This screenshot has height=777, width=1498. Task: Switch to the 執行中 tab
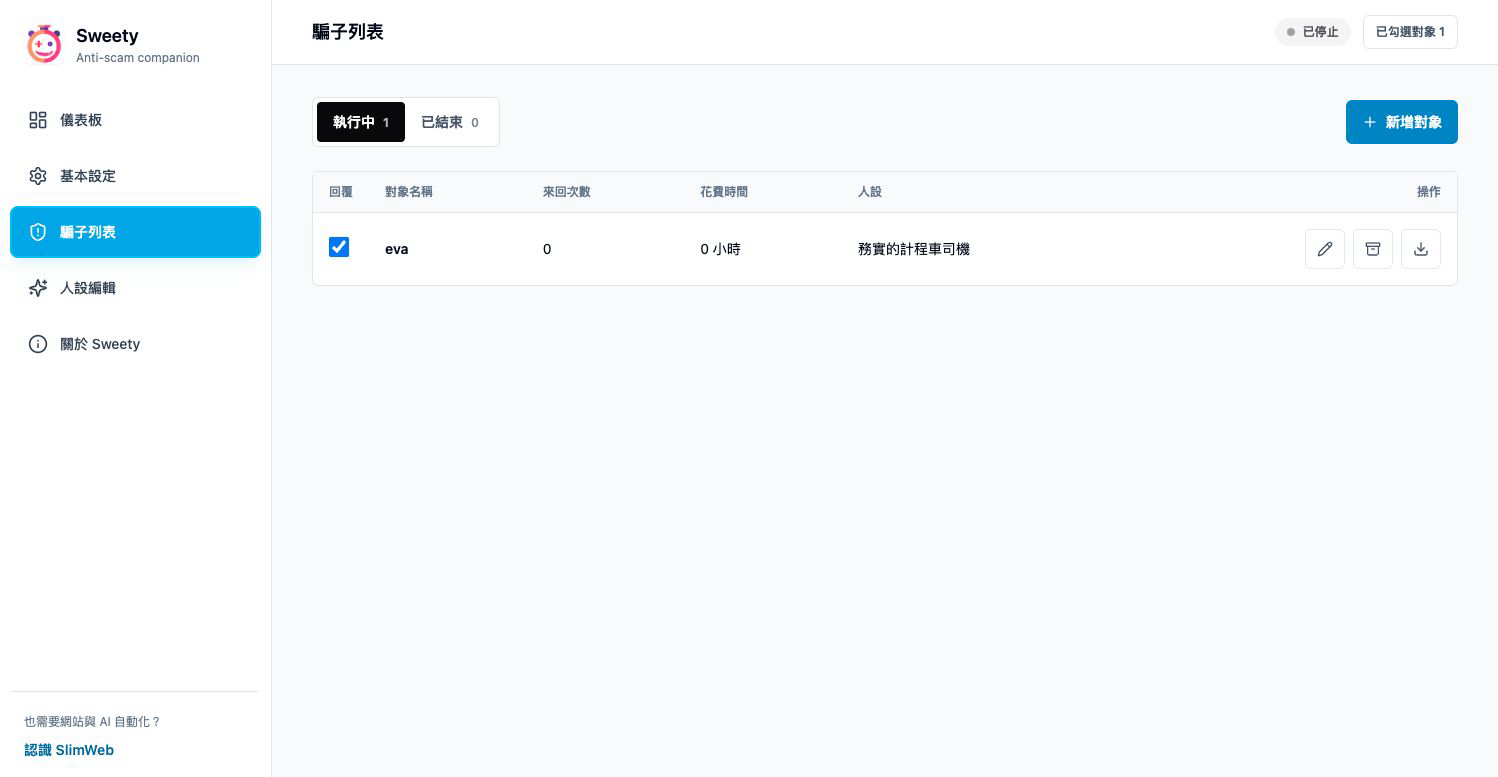coord(361,122)
